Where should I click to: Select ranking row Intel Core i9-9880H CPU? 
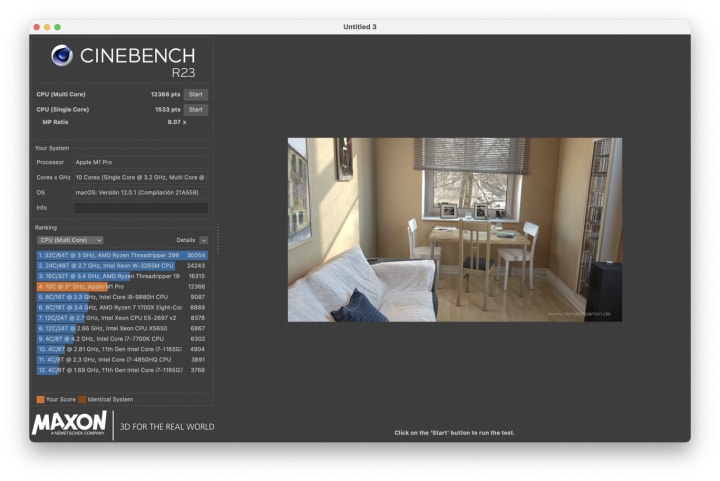click(122, 297)
